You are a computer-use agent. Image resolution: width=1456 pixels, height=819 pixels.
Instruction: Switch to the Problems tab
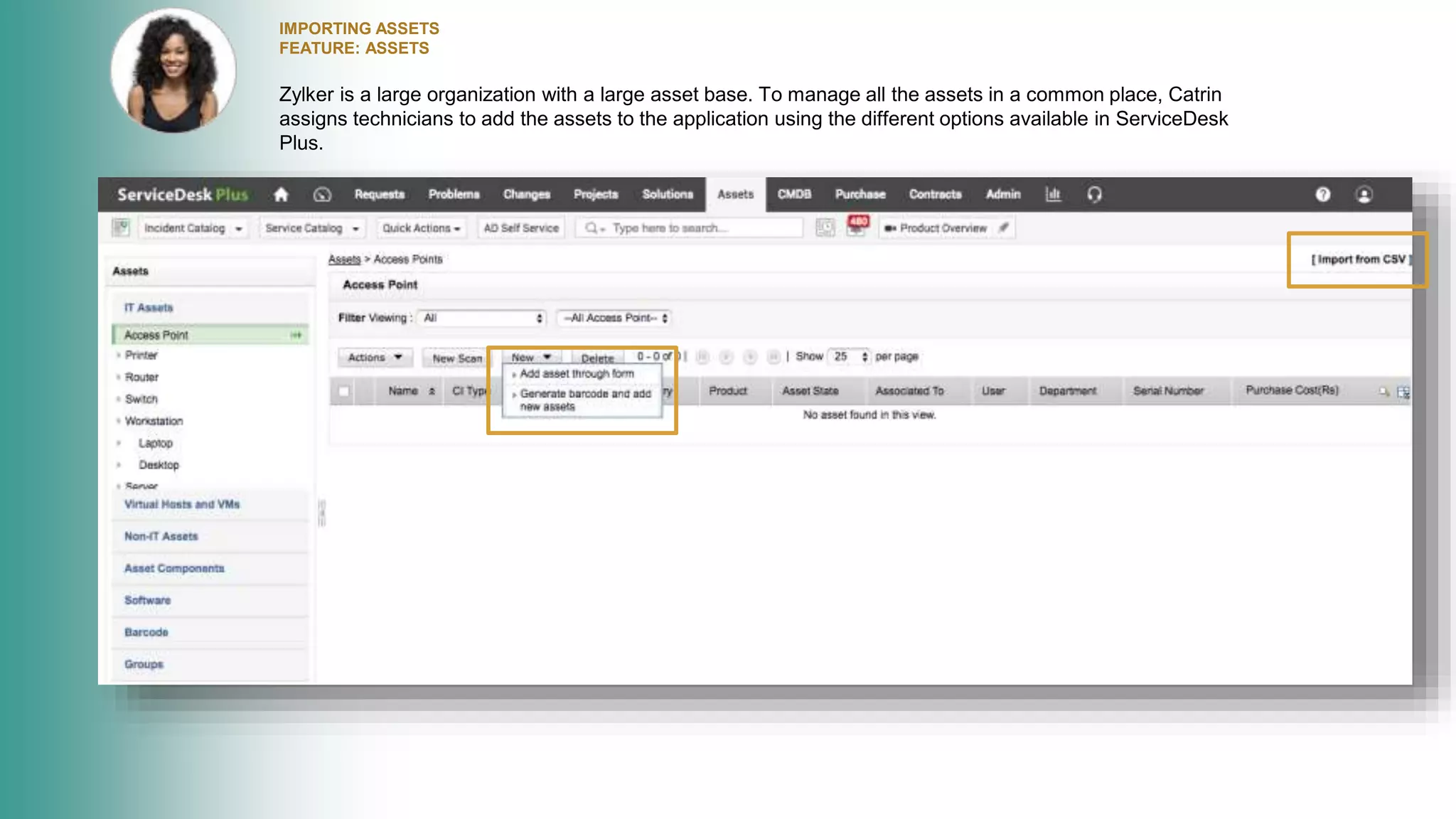coord(454,194)
